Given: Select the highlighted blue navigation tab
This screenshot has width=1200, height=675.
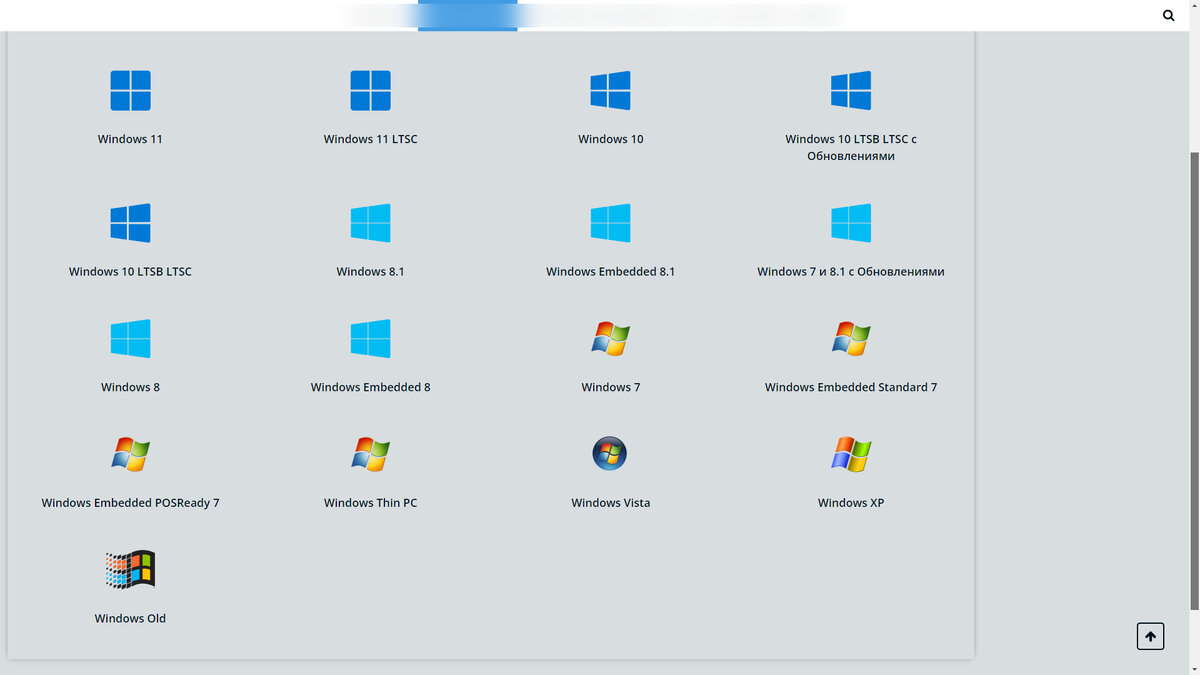Looking at the screenshot, I should 467,15.
